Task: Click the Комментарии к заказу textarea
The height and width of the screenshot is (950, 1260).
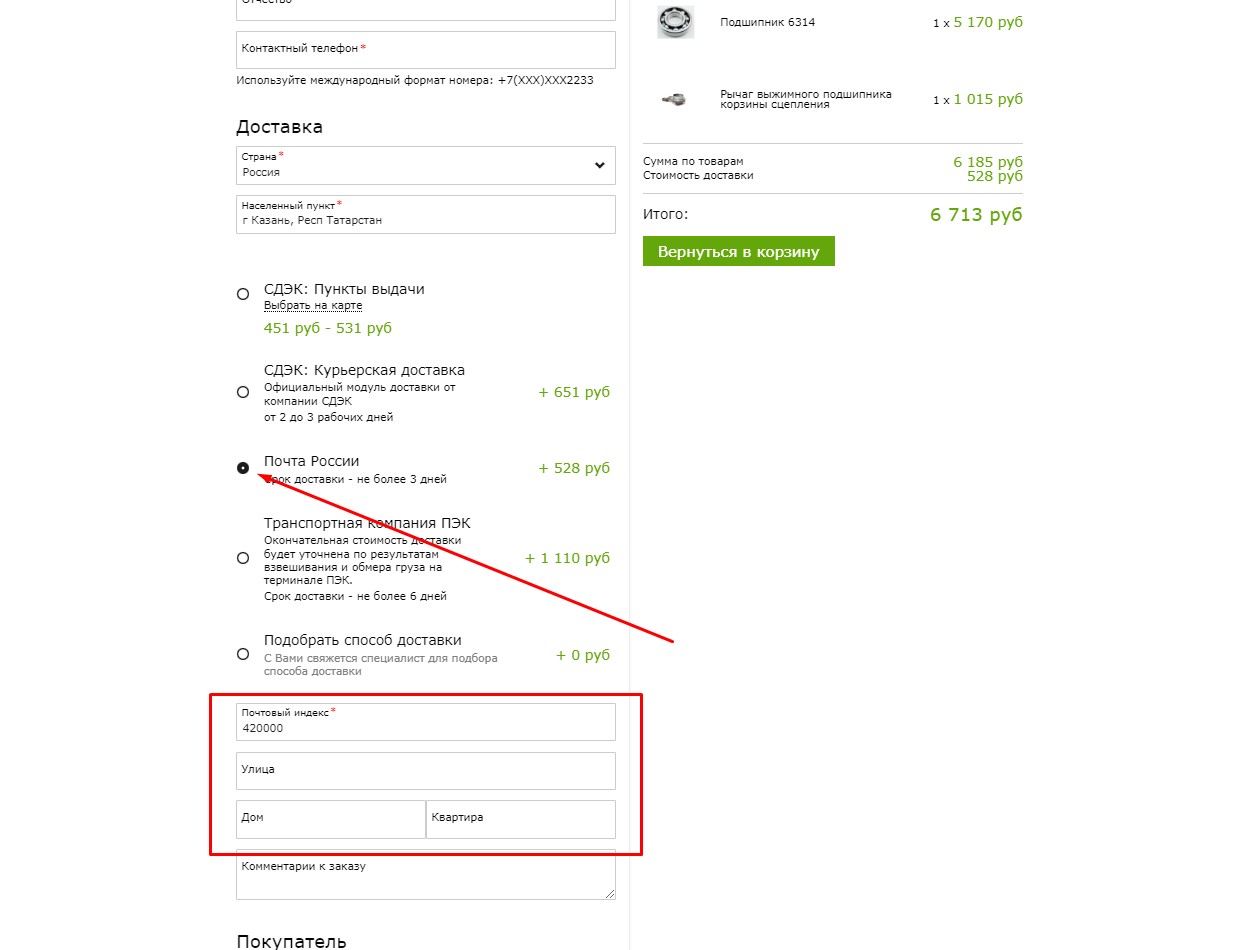Action: click(x=426, y=875)
